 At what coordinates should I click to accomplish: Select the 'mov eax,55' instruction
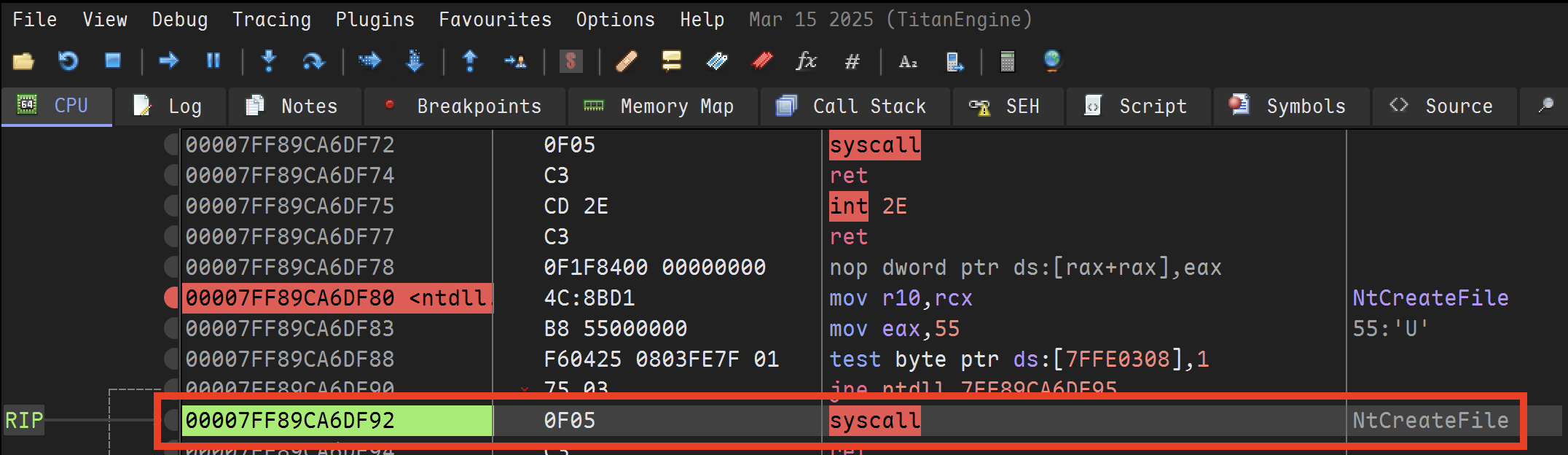[x=894, y=329]
